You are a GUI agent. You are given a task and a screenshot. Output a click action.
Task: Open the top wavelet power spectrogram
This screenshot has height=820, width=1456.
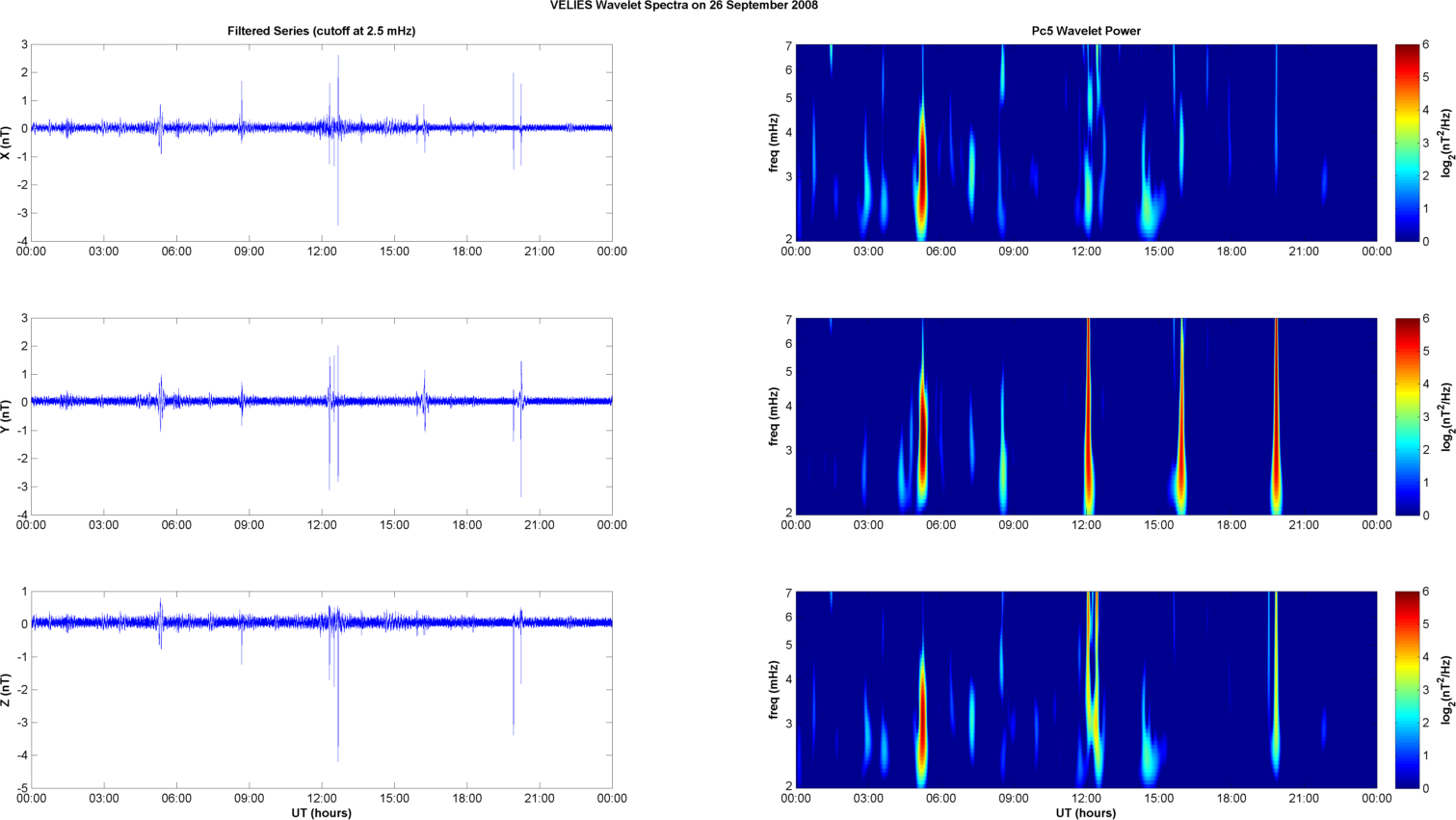(x=1086, y=143)
